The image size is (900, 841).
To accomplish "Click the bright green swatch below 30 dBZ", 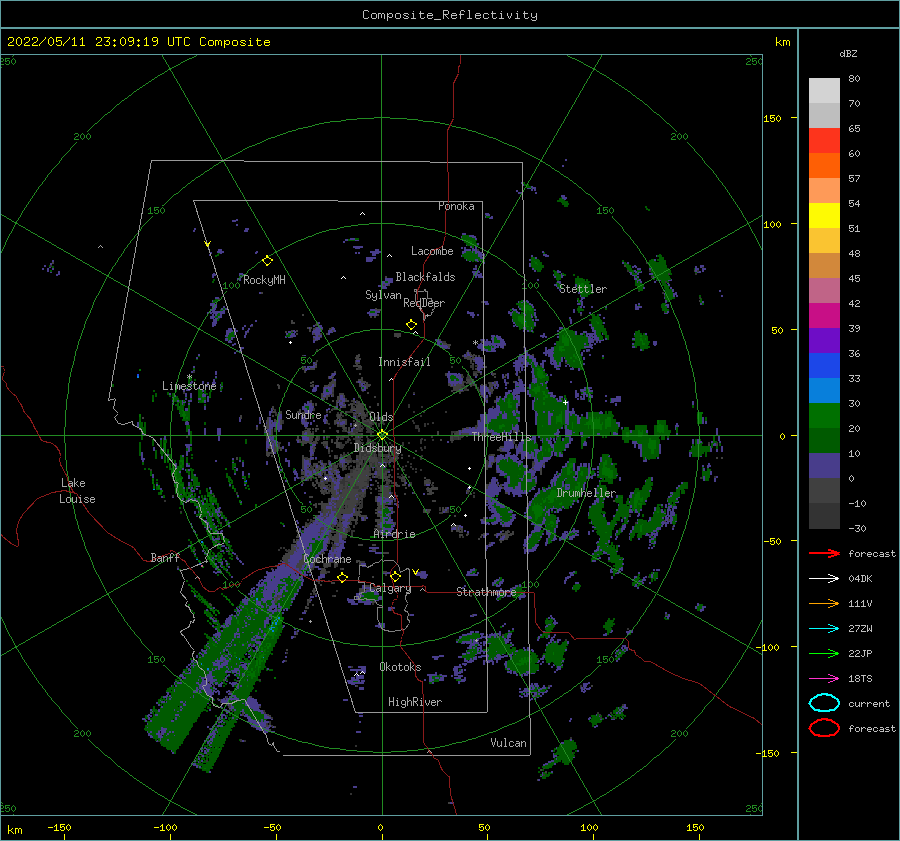I will click(824, 415).
